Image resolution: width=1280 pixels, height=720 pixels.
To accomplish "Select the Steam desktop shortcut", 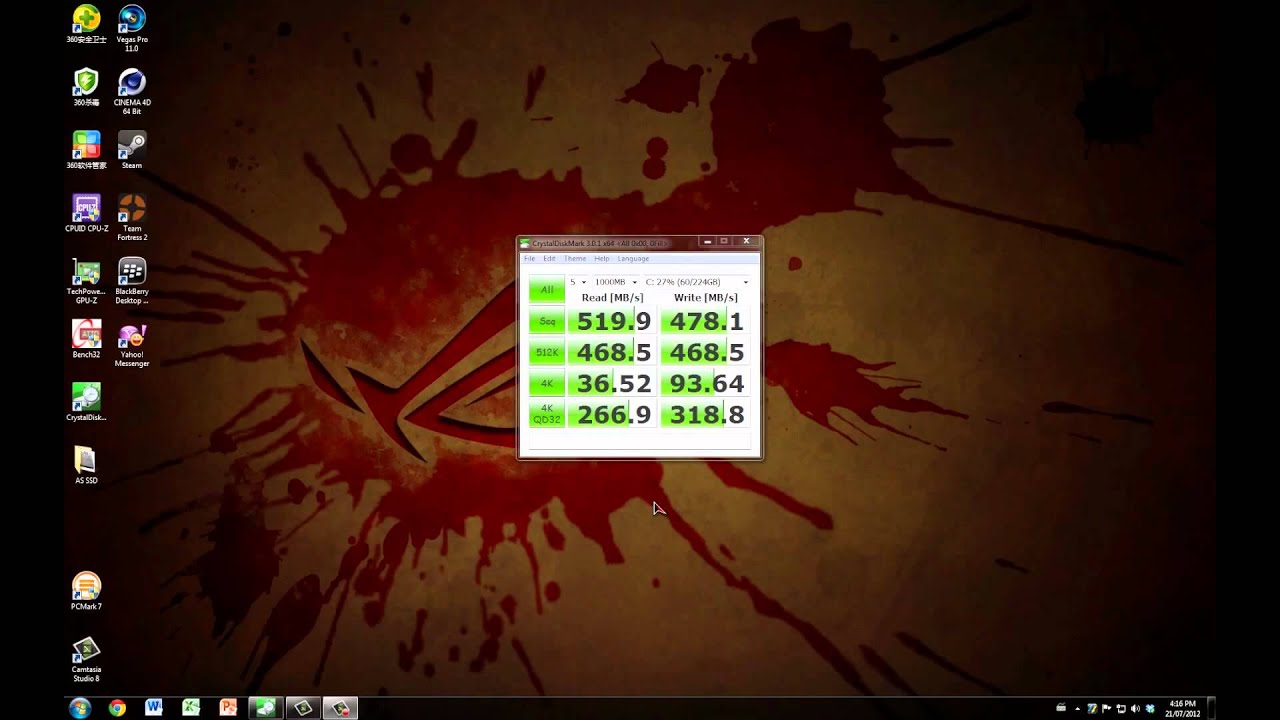I will point(132,150).
